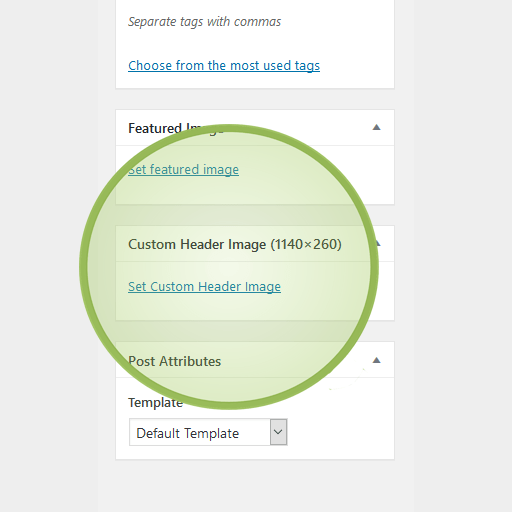Click blank area beside the Template dropdown
The height and width of the screenshot is (512, 512).
click(x=340, y=432)
